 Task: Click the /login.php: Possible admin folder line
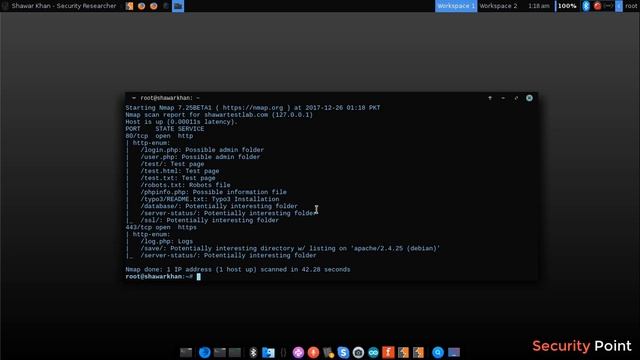coord(202,150)
